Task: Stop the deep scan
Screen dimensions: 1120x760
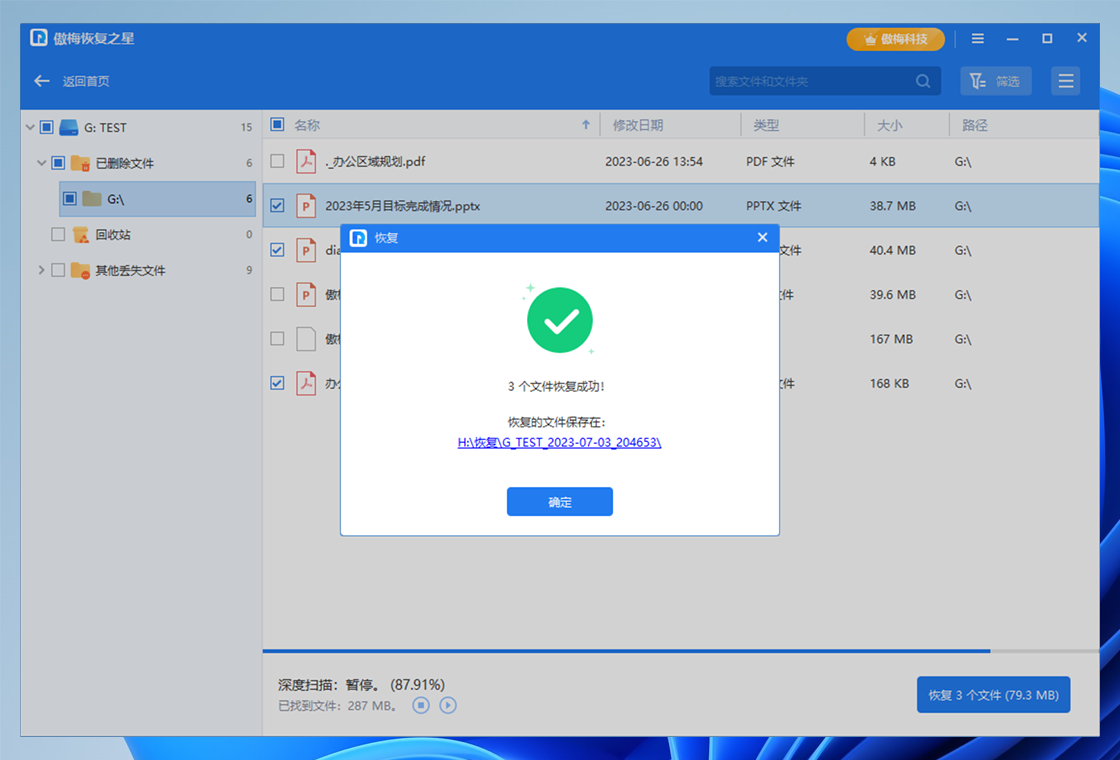Action: (x=422, y=705)
